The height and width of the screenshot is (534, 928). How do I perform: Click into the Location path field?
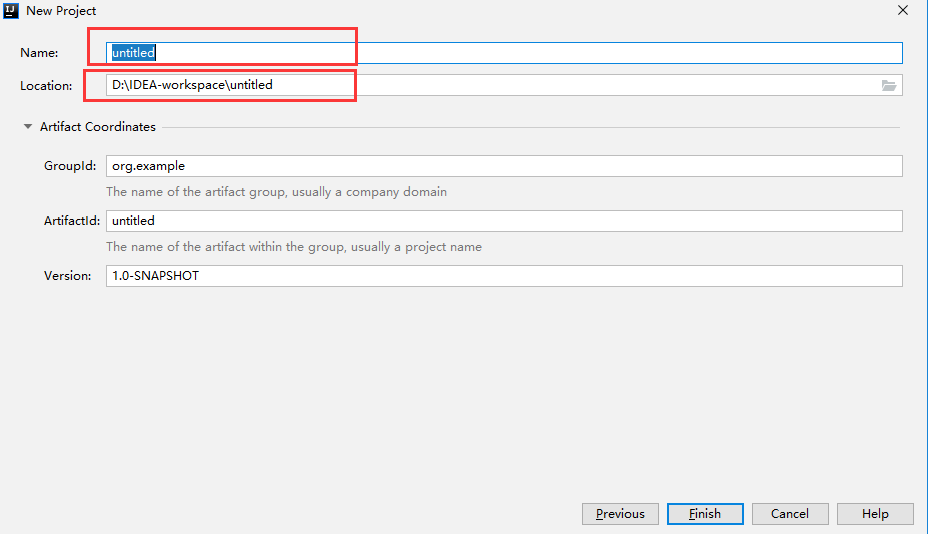click(x=490, y=85)
